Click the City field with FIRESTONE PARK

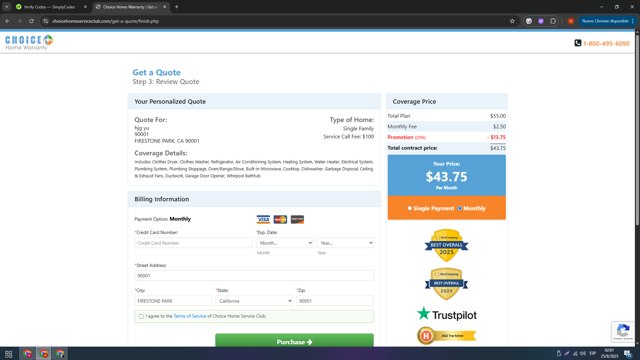tap(173, 301)
